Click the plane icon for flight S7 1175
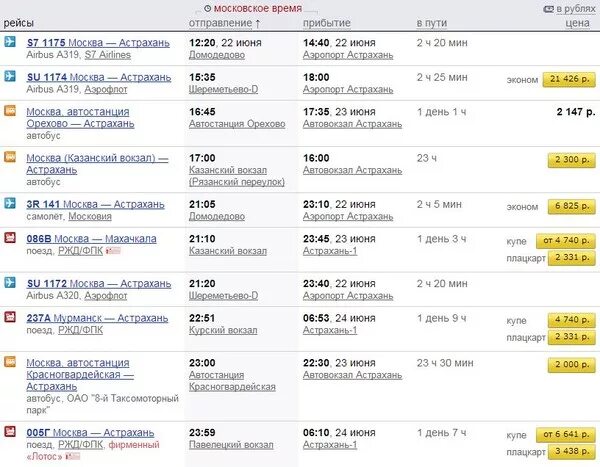The width and height of the screenshot is (600, 467). point(10,41)
